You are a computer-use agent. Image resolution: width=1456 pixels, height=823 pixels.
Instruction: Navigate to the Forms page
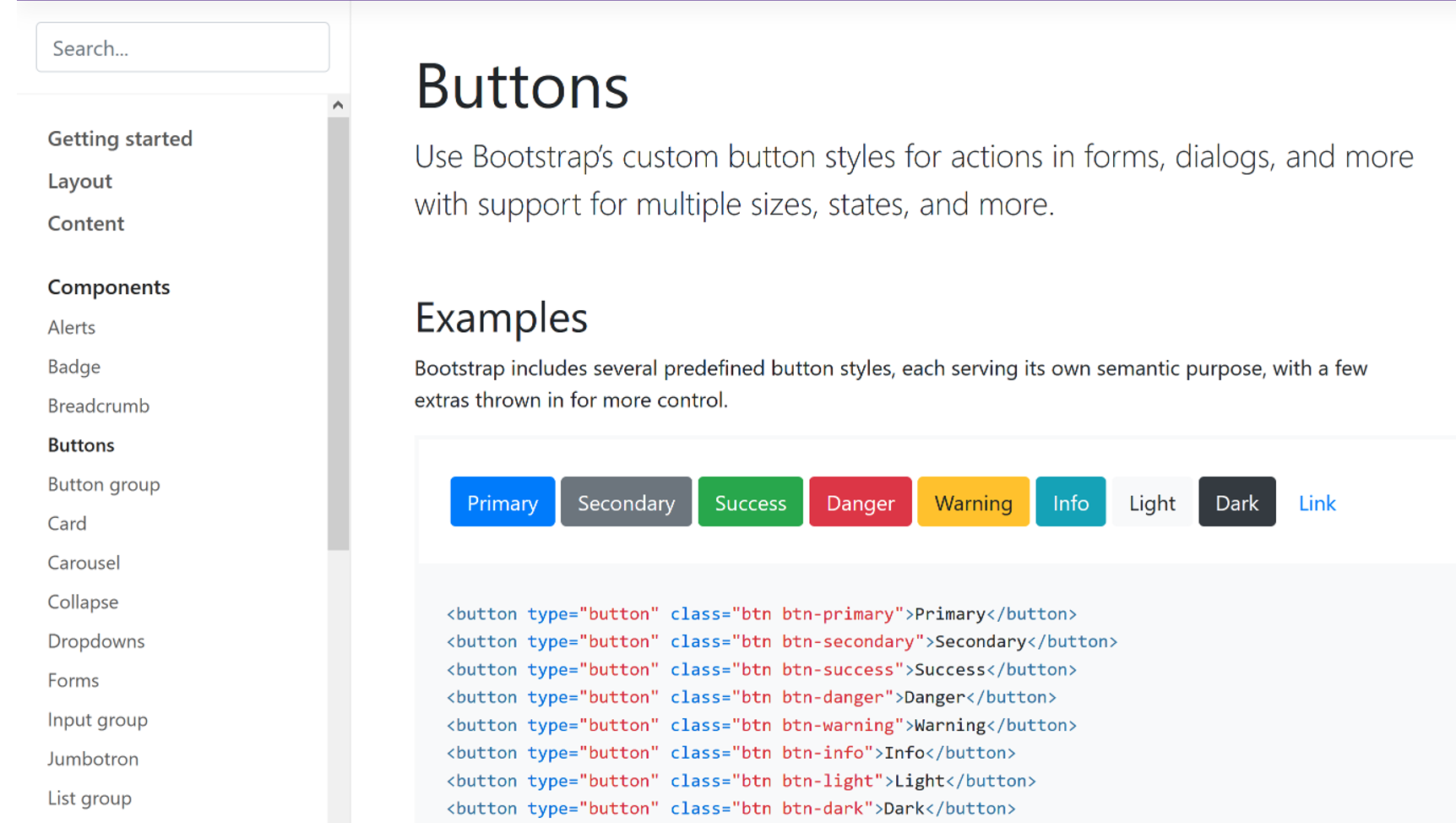[73, 680]
